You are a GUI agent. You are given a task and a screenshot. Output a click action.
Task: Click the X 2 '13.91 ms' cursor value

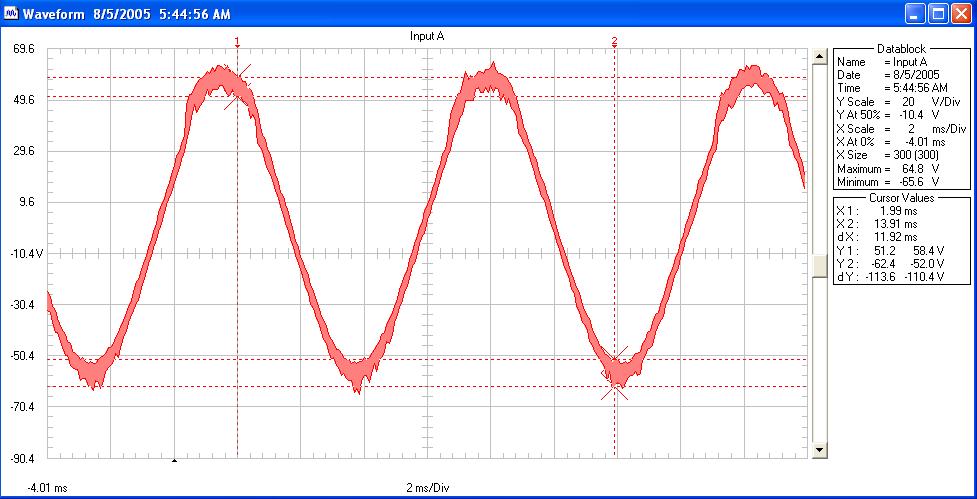pos(876,224)
